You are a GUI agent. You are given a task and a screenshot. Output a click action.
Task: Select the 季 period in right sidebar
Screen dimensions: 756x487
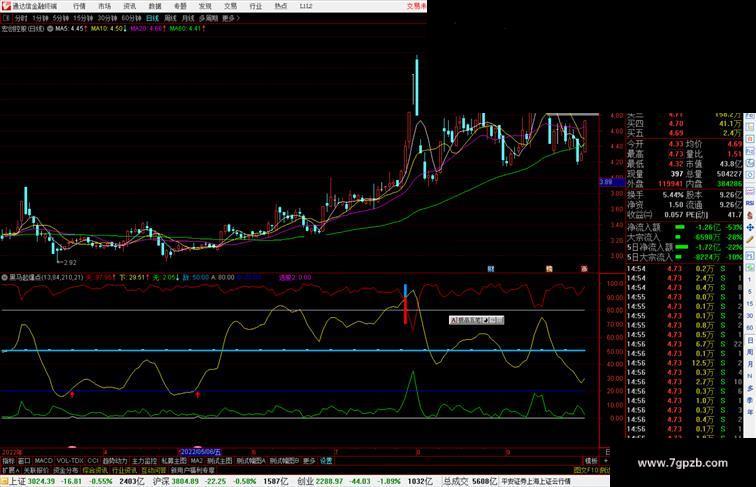[750, 400]
